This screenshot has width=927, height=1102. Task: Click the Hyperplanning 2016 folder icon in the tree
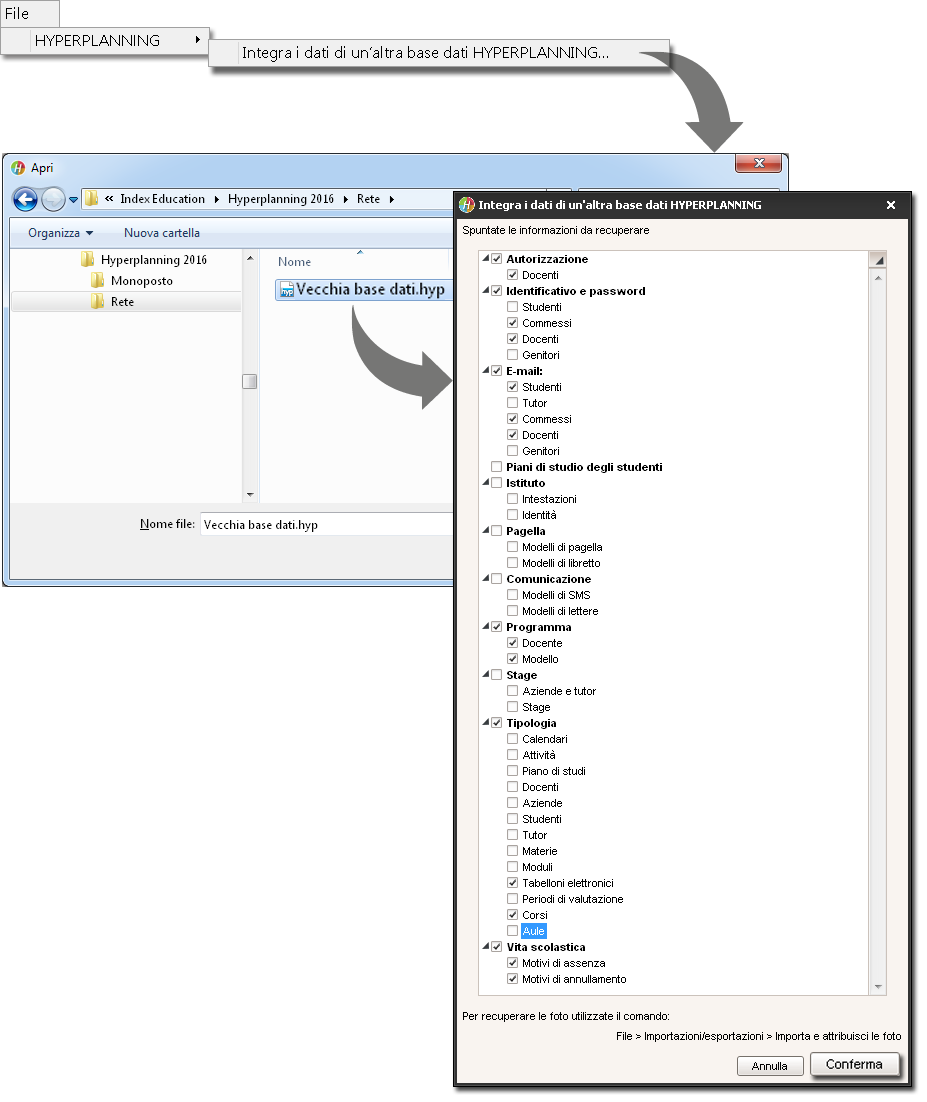tap(88, 260)
